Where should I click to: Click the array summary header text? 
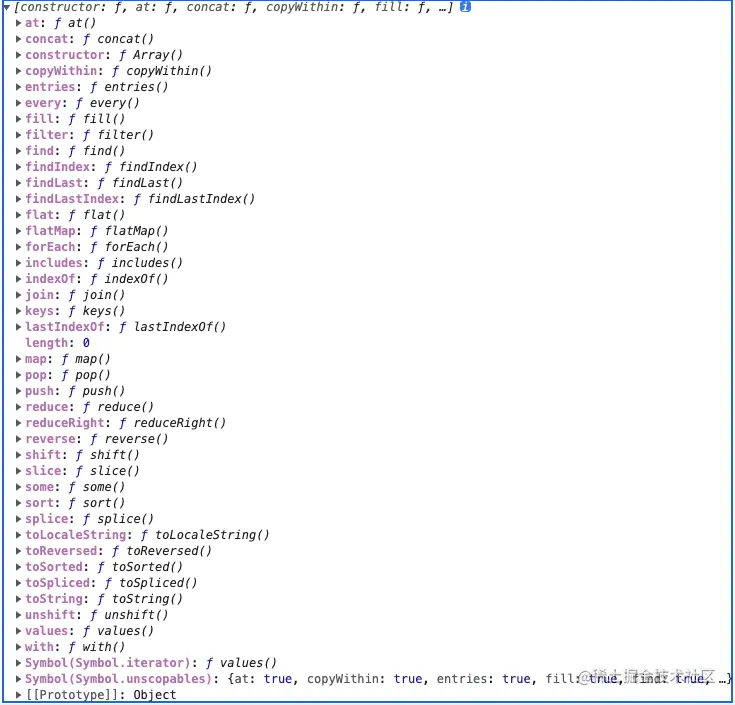coord(232,7)
